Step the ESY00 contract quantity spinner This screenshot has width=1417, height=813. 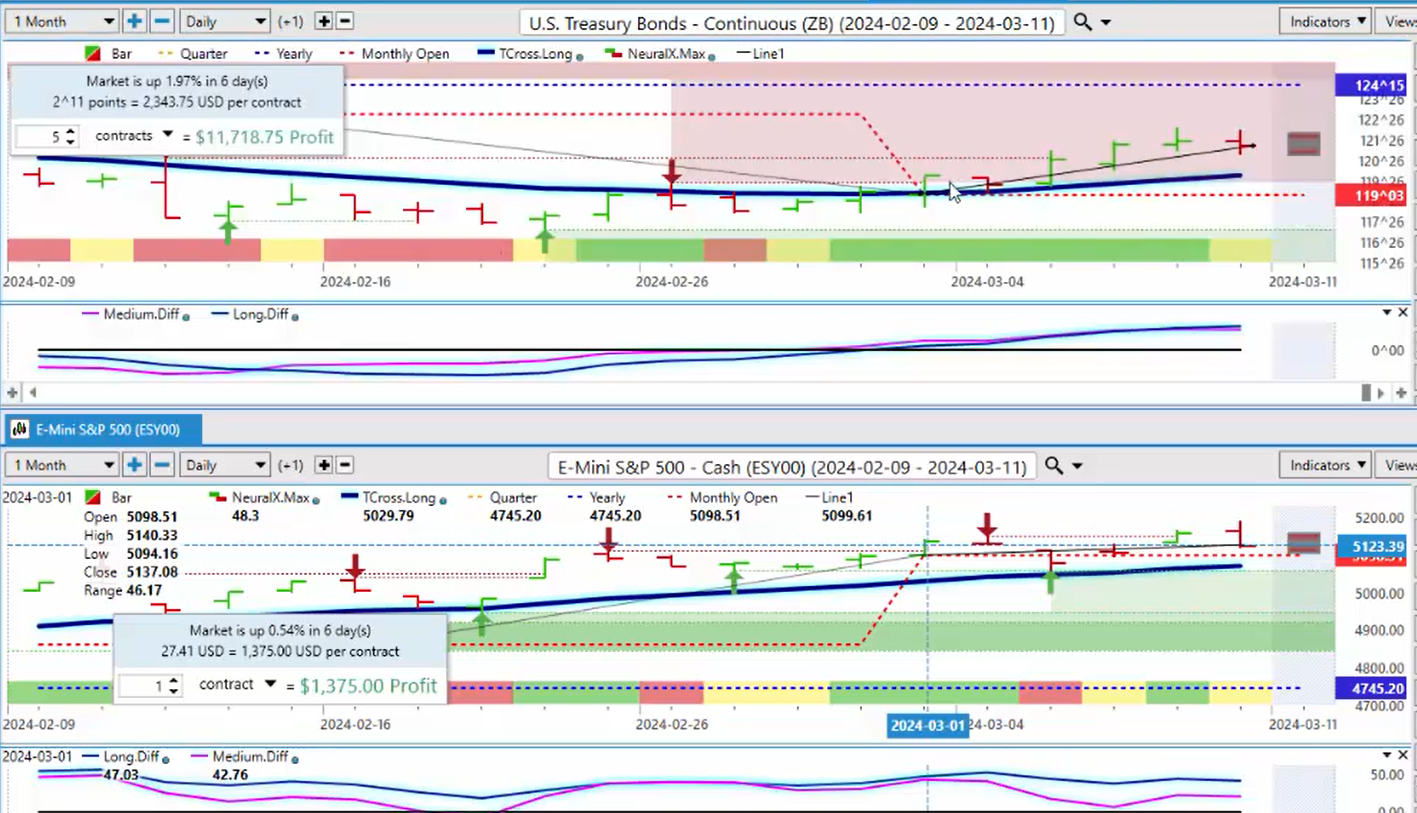(174, 686)
